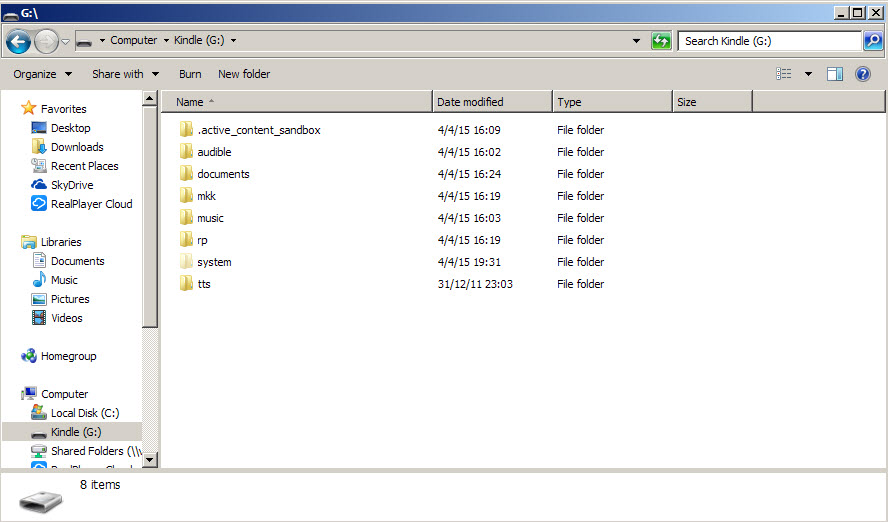Screen dimensions: 888x522
Task: Open Local Disk (C:) in navigation pane
Action: (85, 413)
